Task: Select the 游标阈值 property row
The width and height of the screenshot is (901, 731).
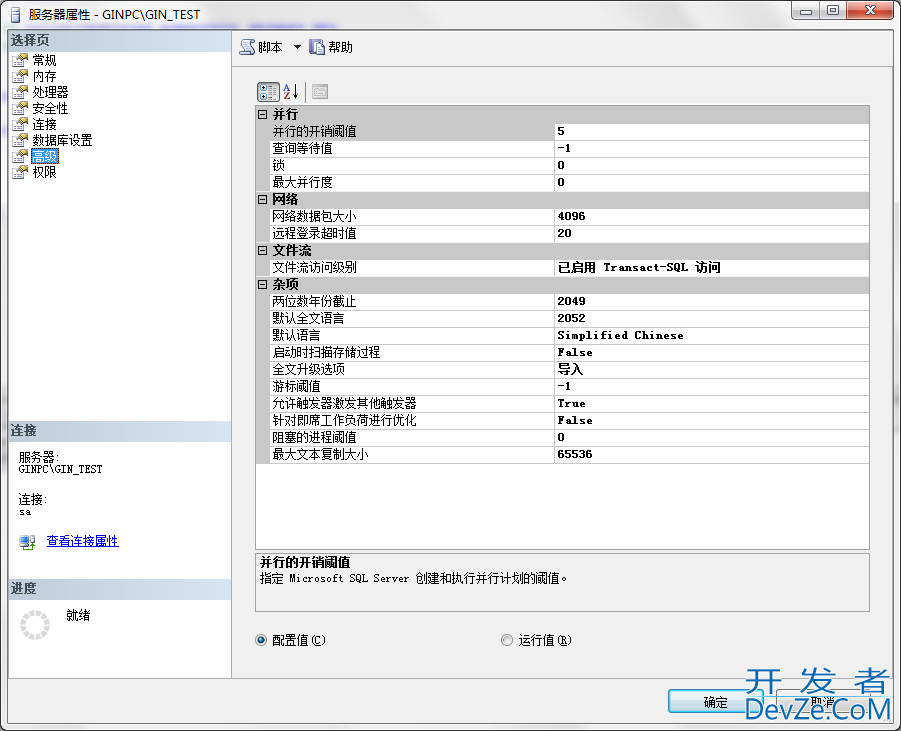Action: click(x=569, y=386)
